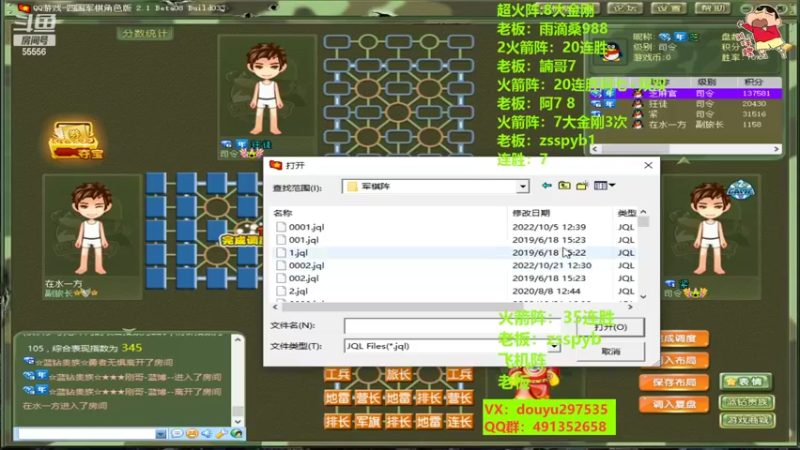Expand the chat input quick phrases dropdown

[x=161, y=434]
